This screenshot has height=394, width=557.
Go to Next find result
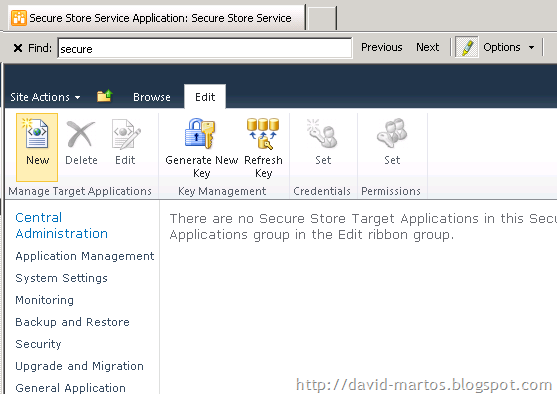tap(427, 47)
